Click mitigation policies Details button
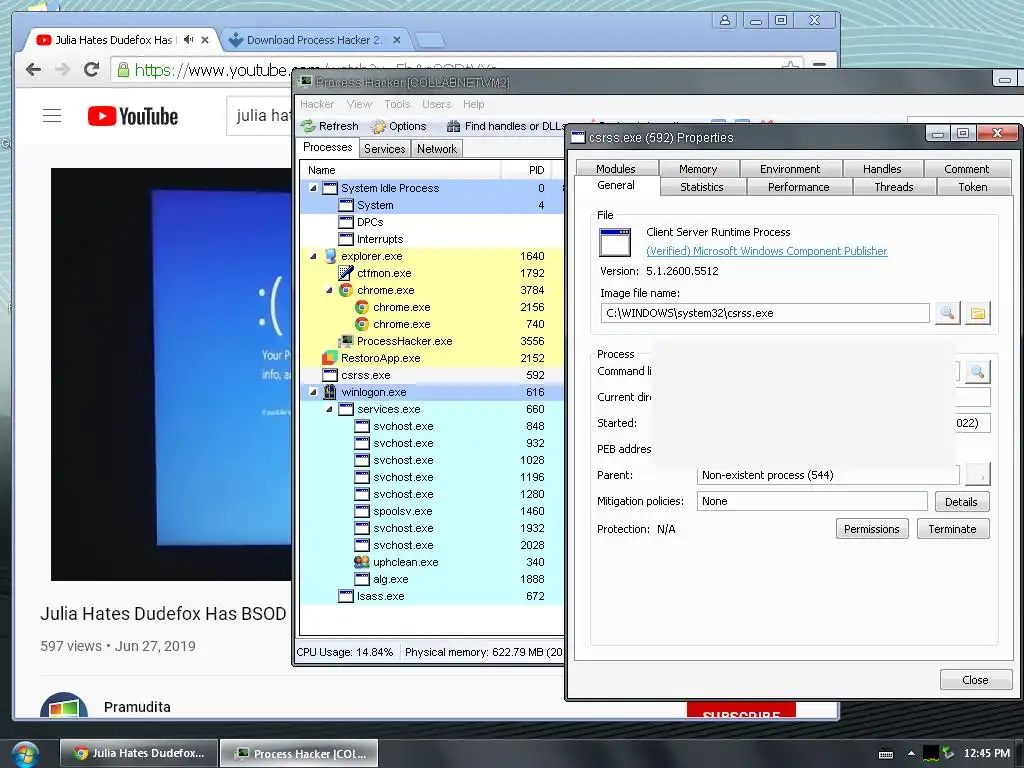 (961, 502)
